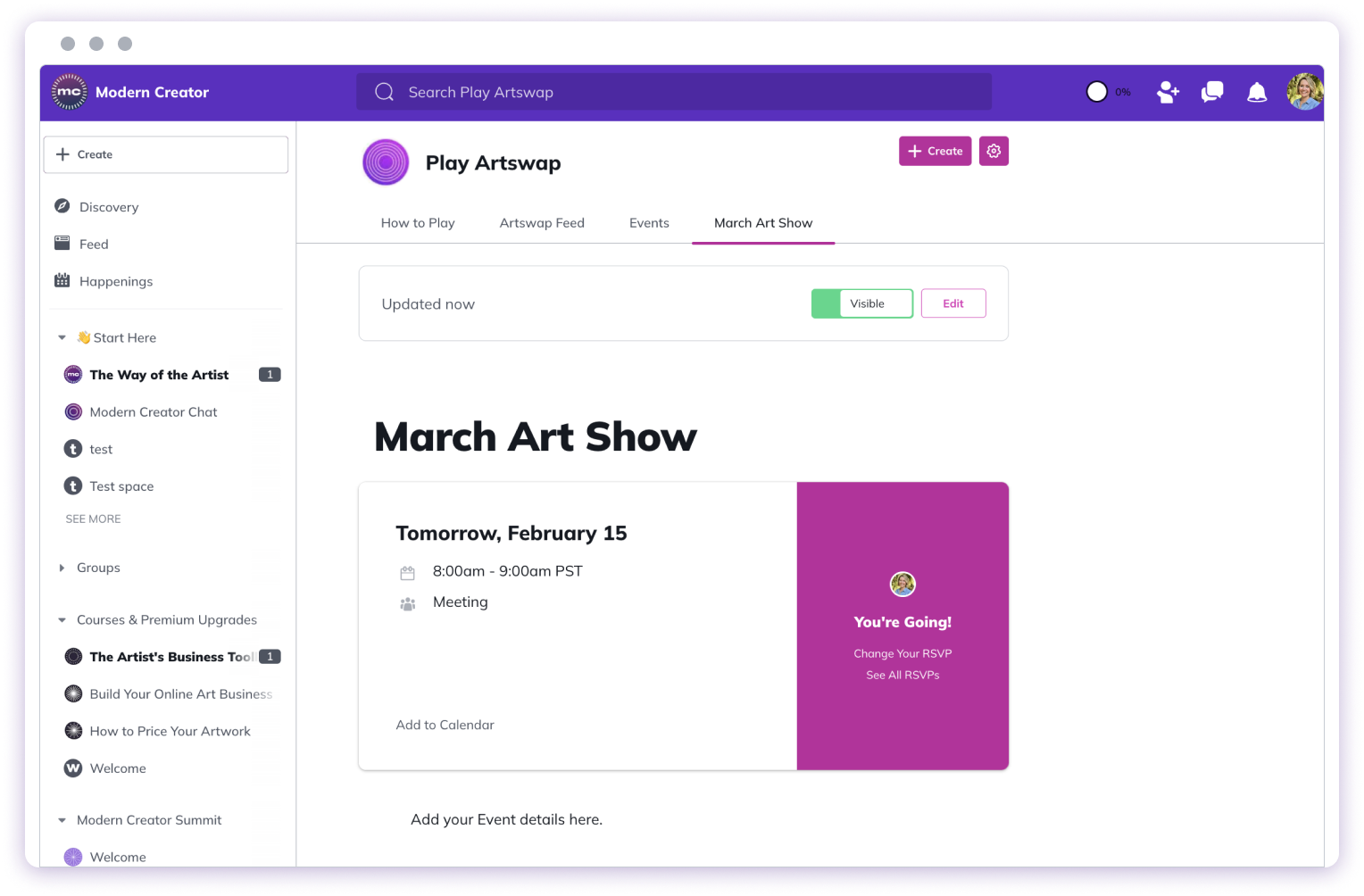Open the Events tab
1364x896 pixels.
649,222
